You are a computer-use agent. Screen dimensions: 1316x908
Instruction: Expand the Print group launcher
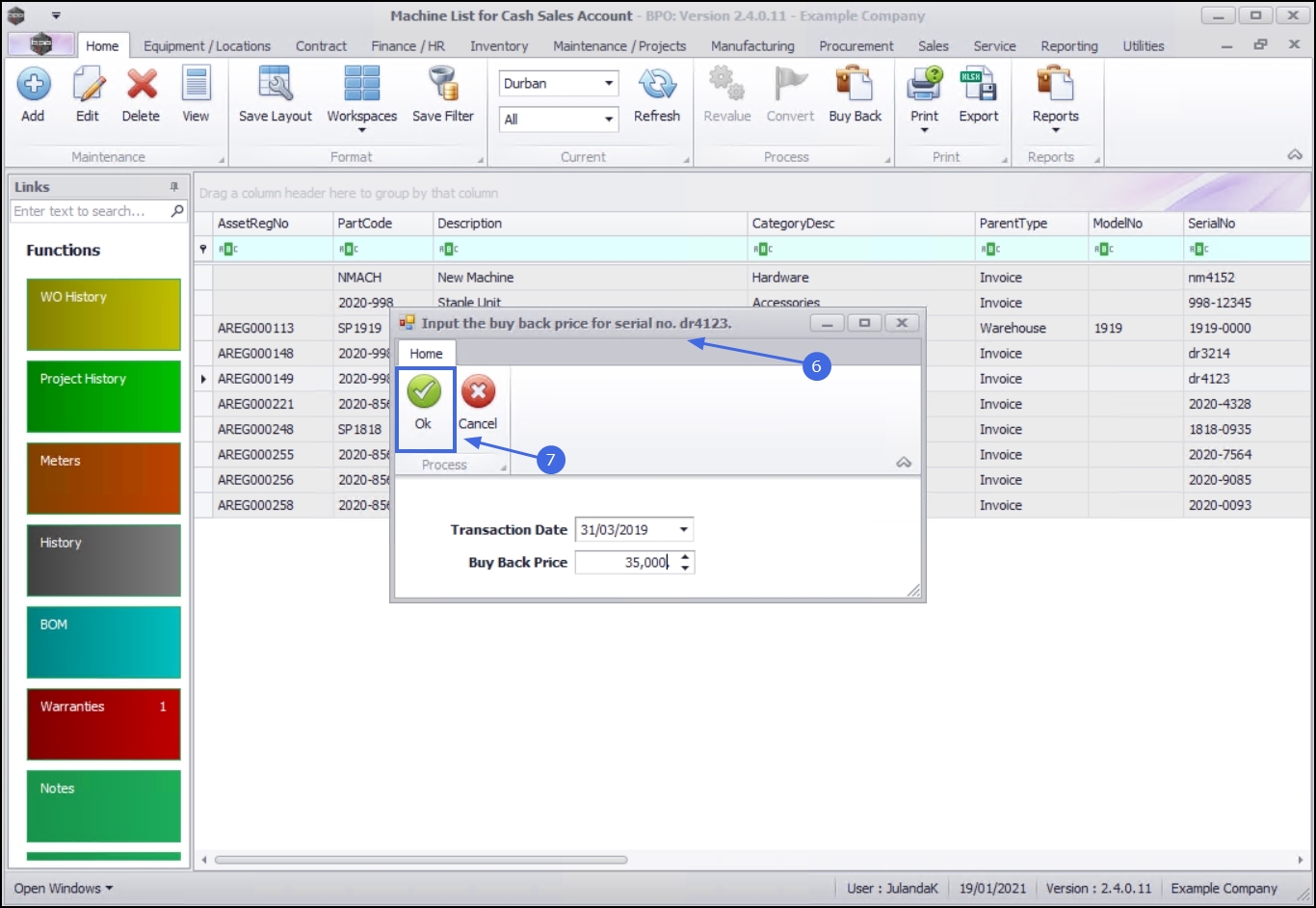pyautogui.click(x=1003, y=160)
